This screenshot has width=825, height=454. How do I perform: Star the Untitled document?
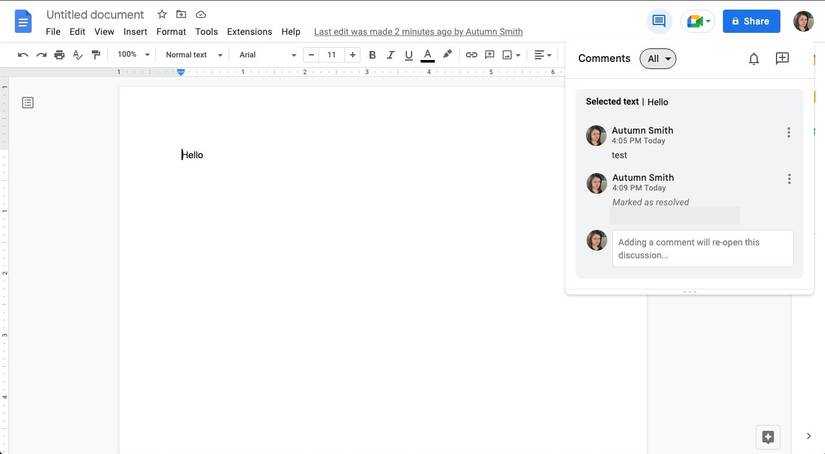(x=162, y=15)
